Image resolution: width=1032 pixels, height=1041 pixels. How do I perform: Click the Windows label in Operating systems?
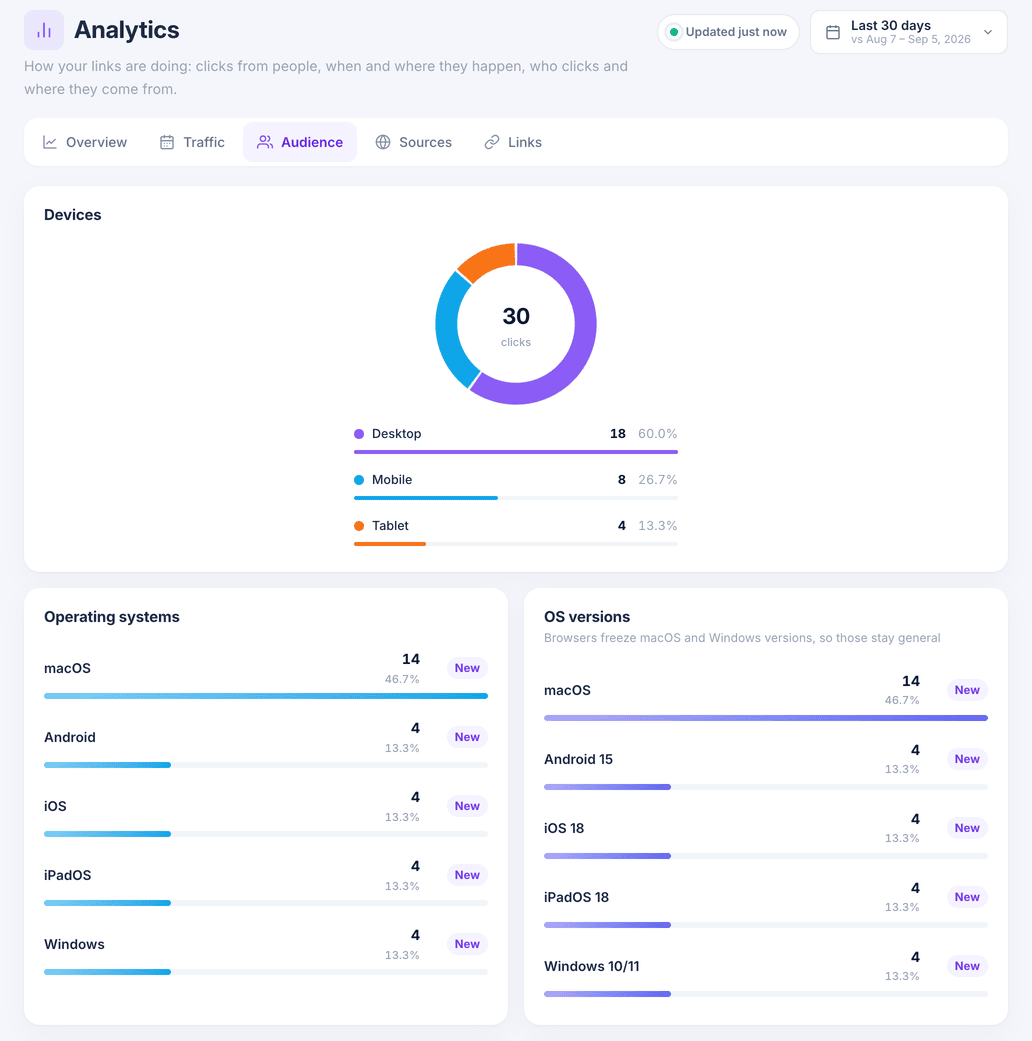coord(74,944)
